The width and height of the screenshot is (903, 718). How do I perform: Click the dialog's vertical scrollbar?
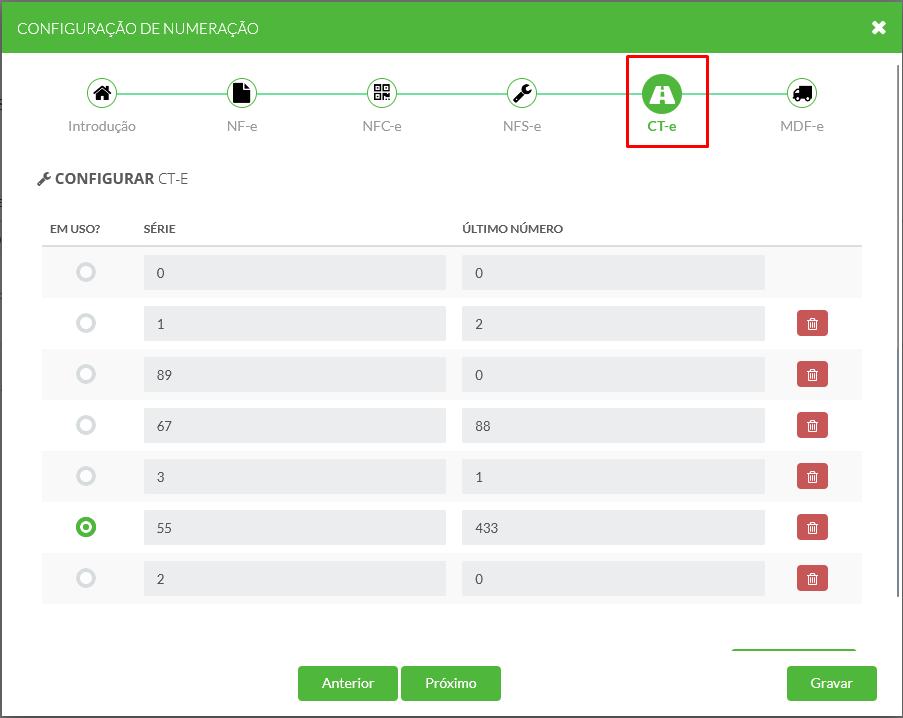pyautogui.click(x=898, y=331)
